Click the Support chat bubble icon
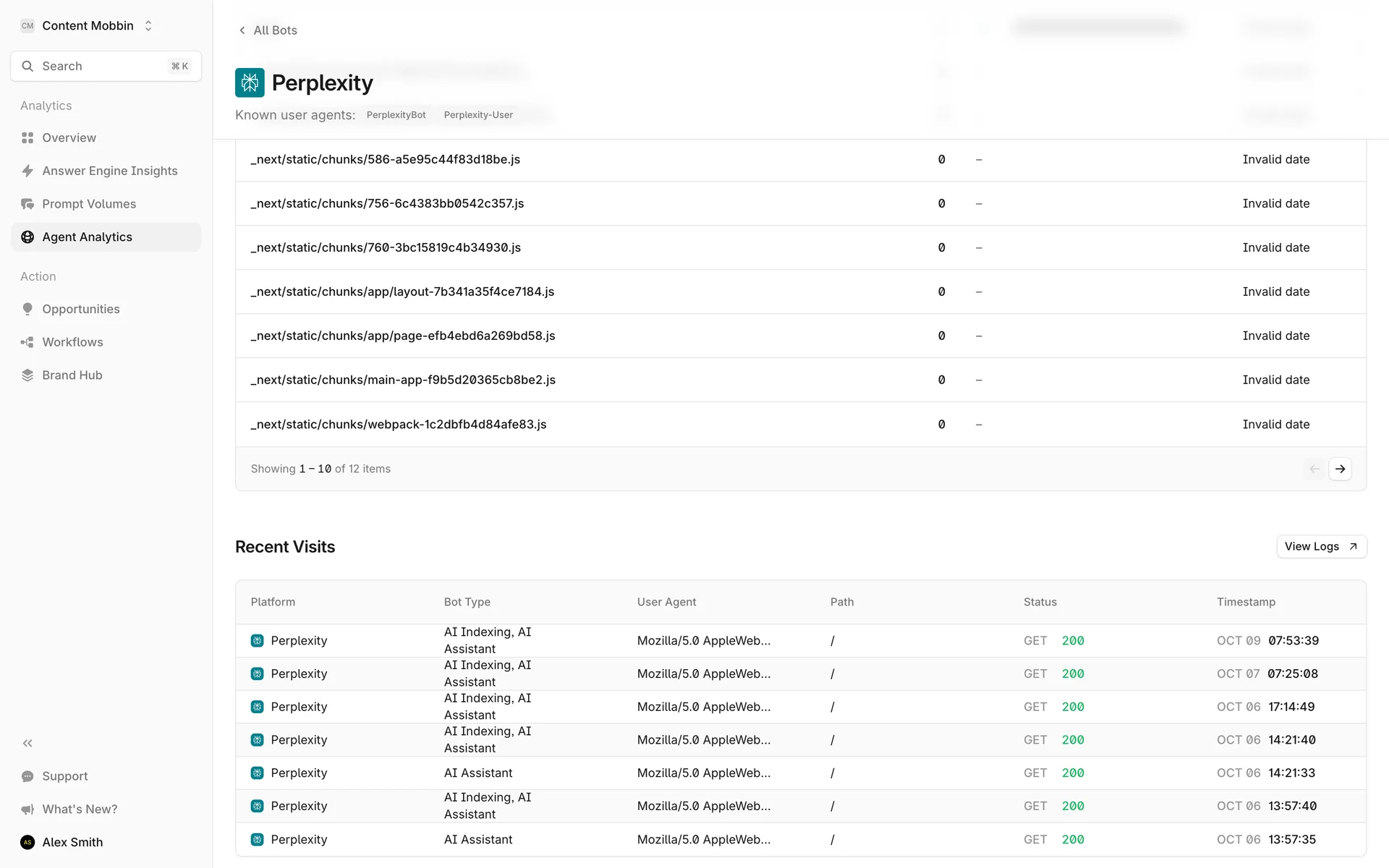Viewport: 1389px width, 868px height. point(27,776)
